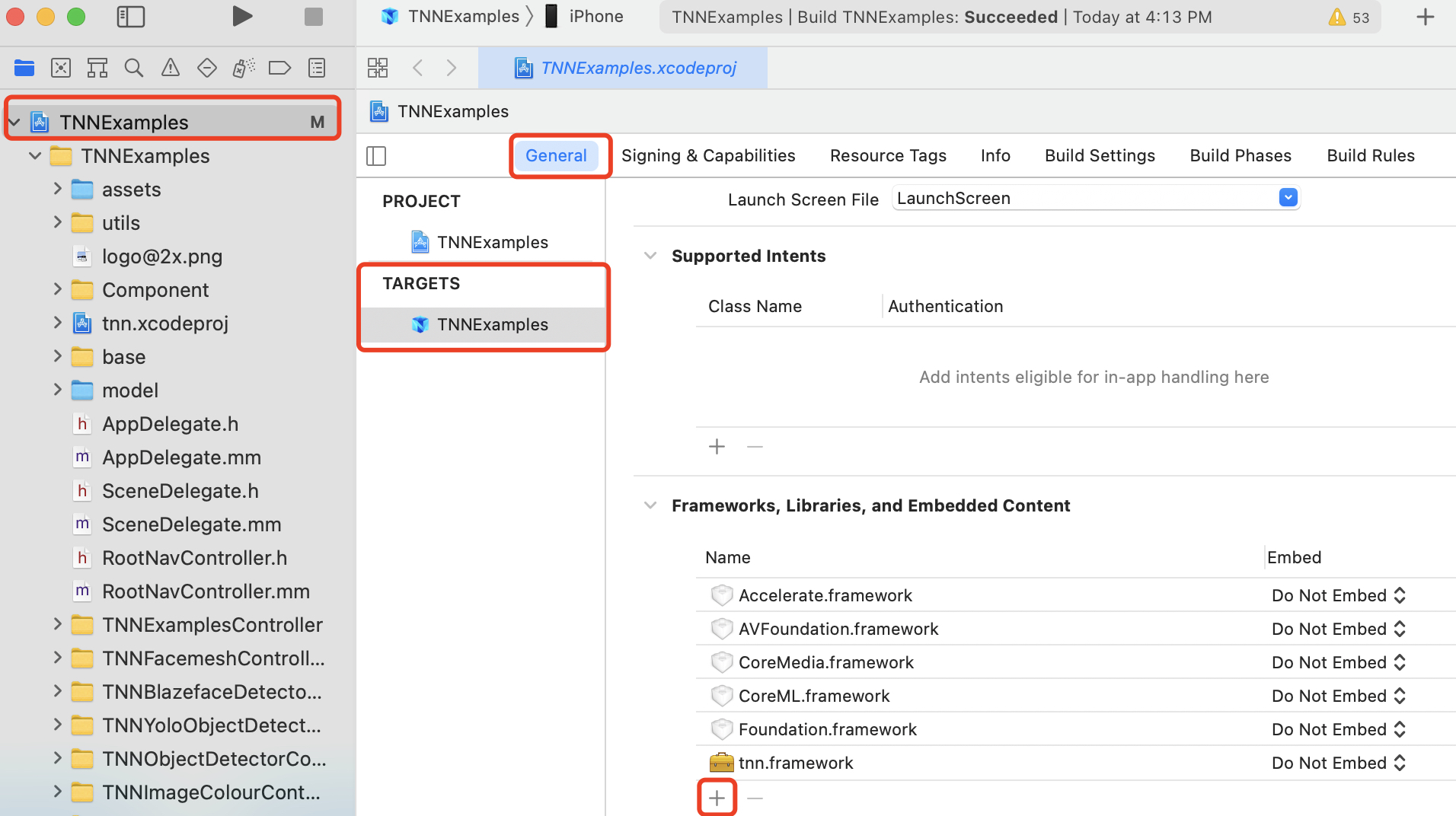Open SceneDelegate.mm file

(x=177, y=524)
